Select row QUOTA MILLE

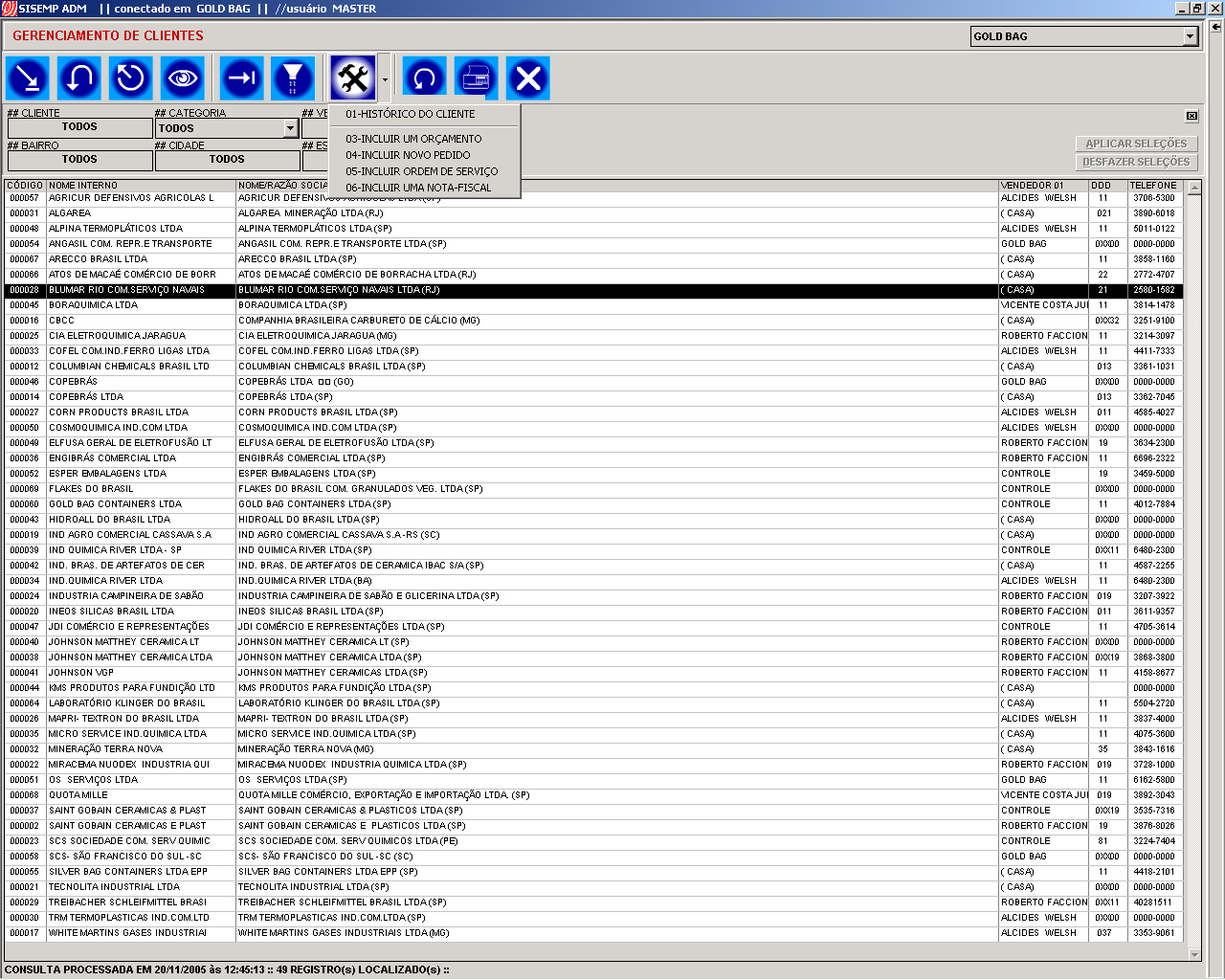pos(141,795)
